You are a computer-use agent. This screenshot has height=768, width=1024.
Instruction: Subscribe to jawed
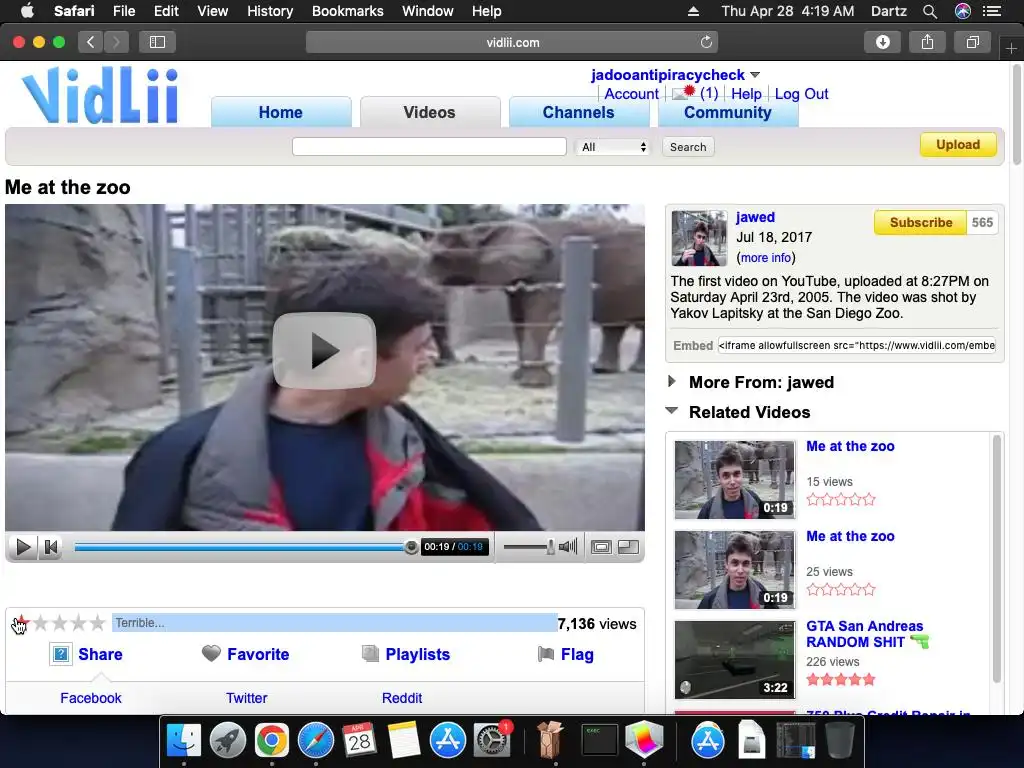pos(920,223)
